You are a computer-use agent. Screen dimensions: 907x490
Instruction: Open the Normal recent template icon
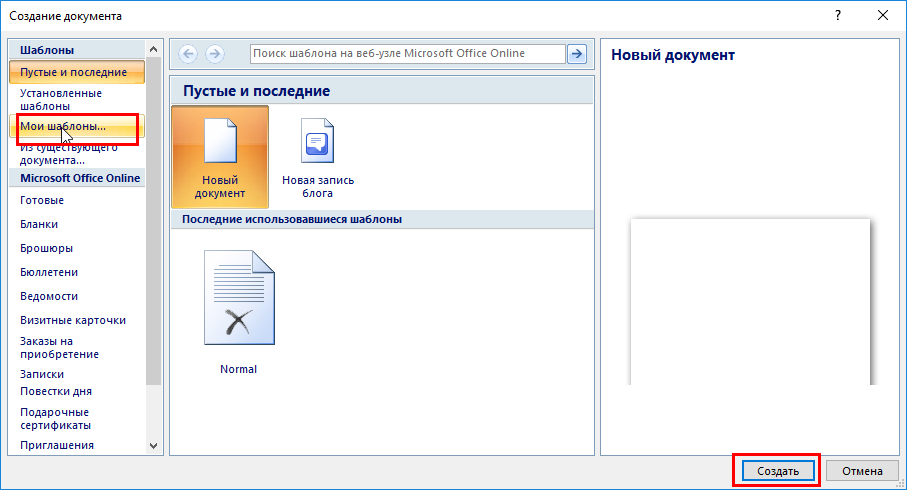point(239,297)
